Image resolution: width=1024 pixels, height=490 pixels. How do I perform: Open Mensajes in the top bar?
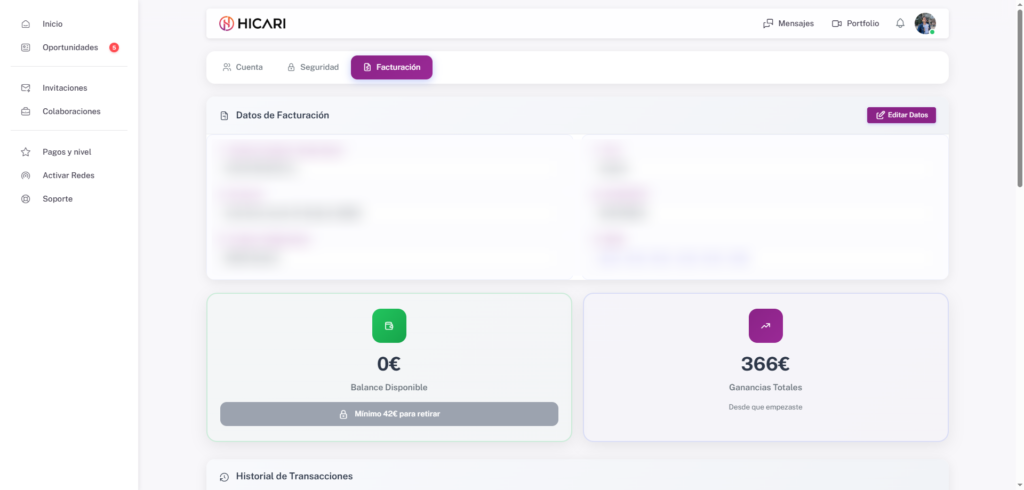[x=788, y=23]
